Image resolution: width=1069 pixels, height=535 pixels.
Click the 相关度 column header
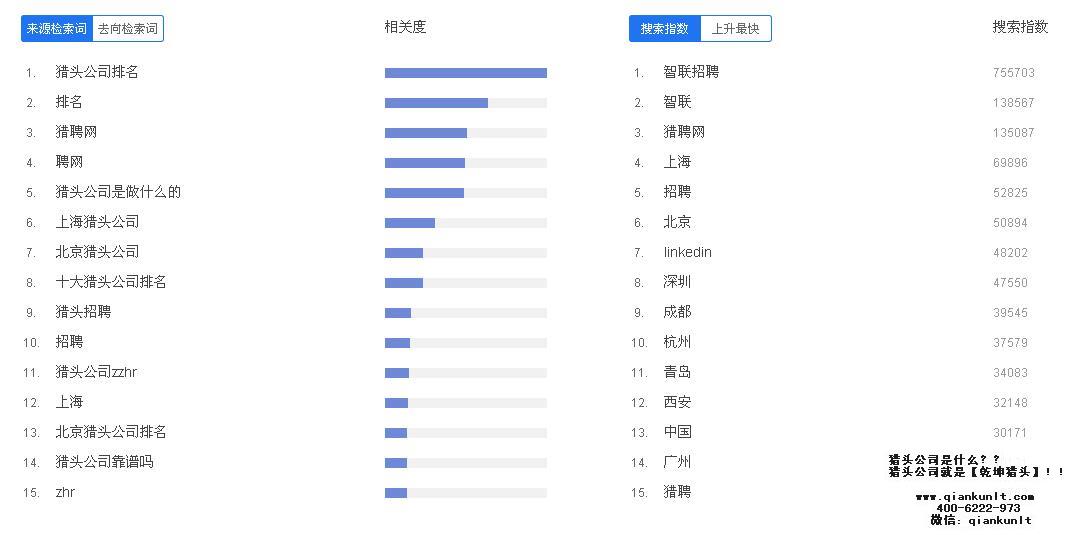pos(405,27)
